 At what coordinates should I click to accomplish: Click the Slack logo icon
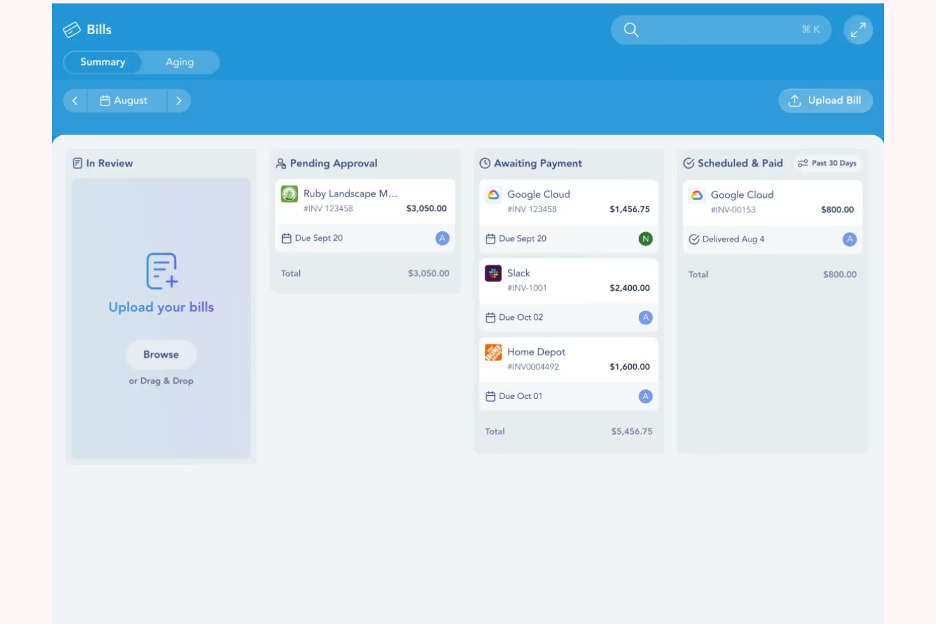point(493,273)
